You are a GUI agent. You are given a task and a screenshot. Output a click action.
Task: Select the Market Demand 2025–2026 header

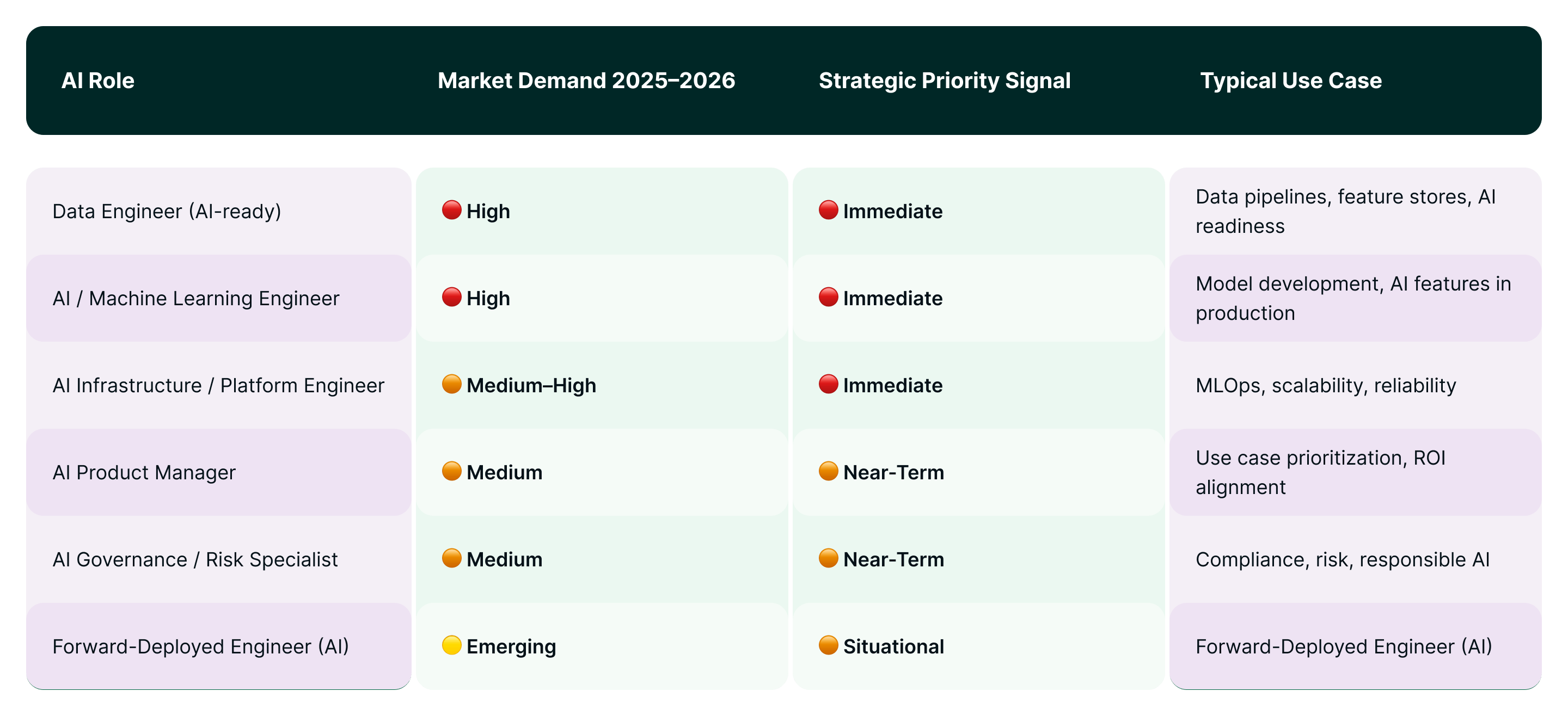click(586, 81)
